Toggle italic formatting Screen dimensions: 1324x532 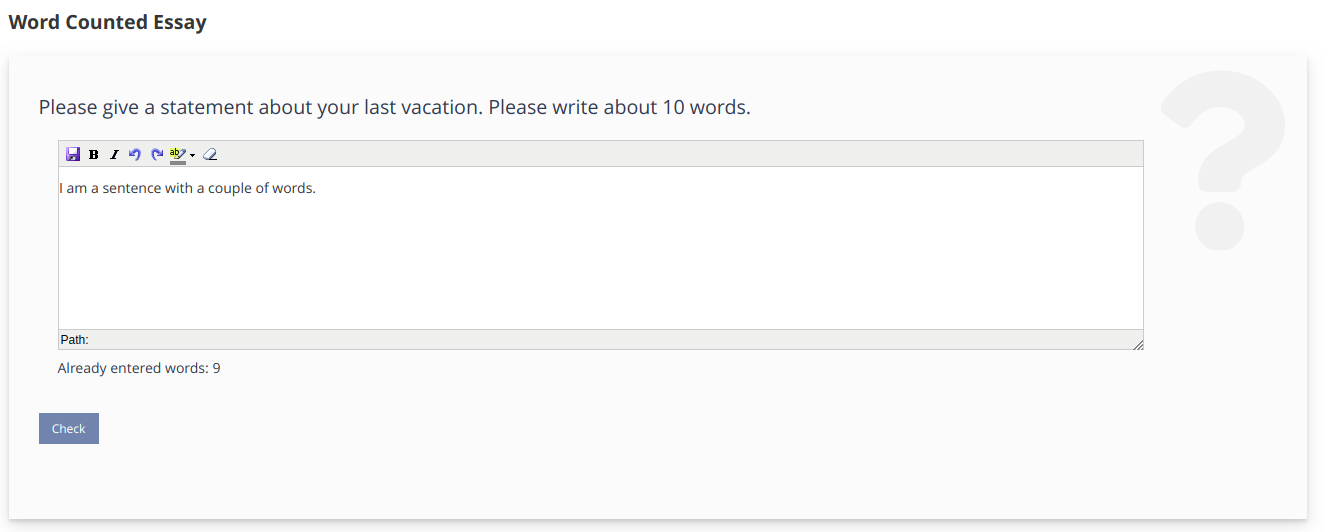(114, 154)
